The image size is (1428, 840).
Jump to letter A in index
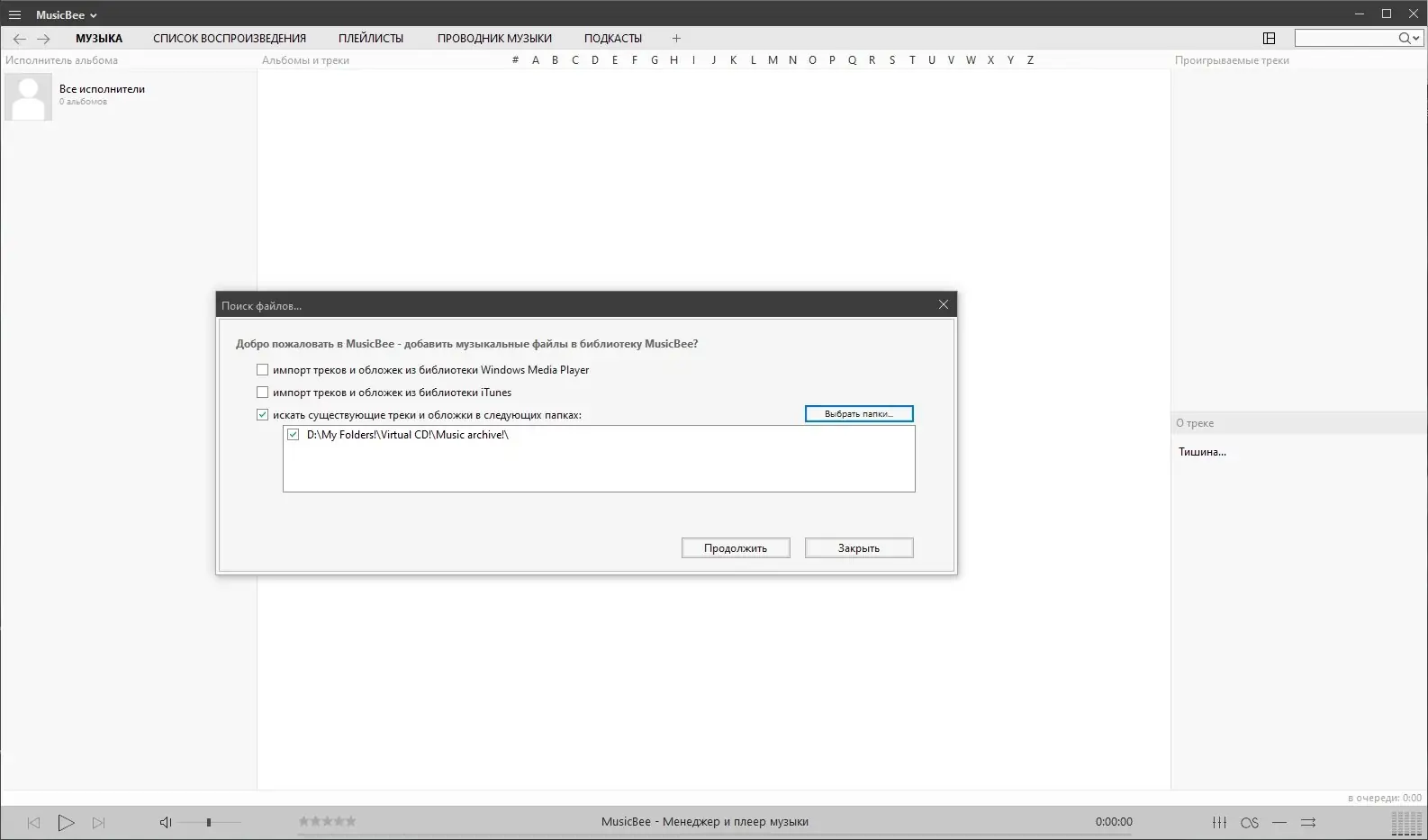tap(536, 60)
